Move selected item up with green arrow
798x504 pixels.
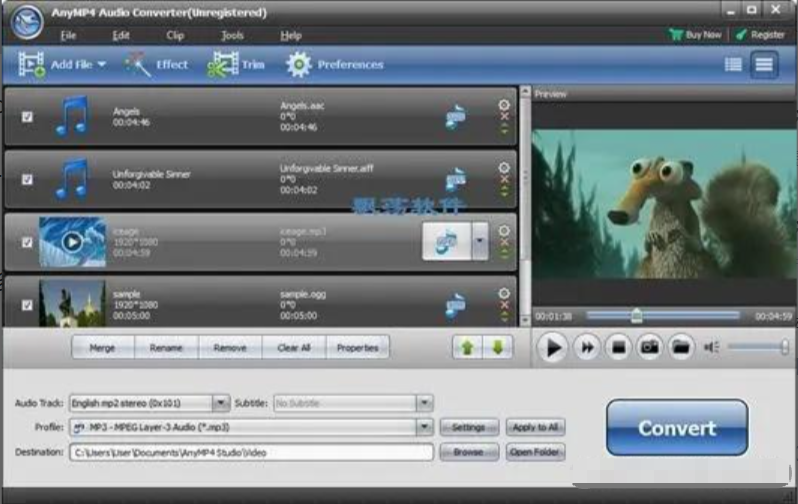tap(467, 348)
